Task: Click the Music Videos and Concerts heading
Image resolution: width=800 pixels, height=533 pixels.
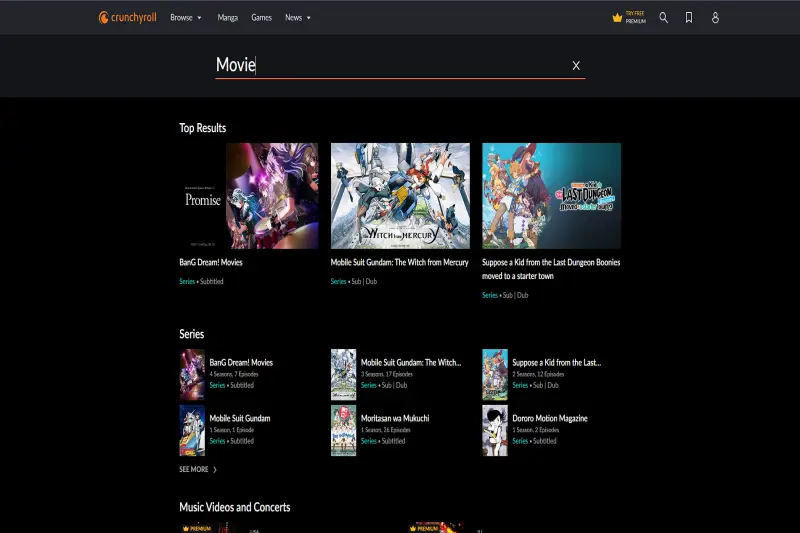Action: [235, 507]
